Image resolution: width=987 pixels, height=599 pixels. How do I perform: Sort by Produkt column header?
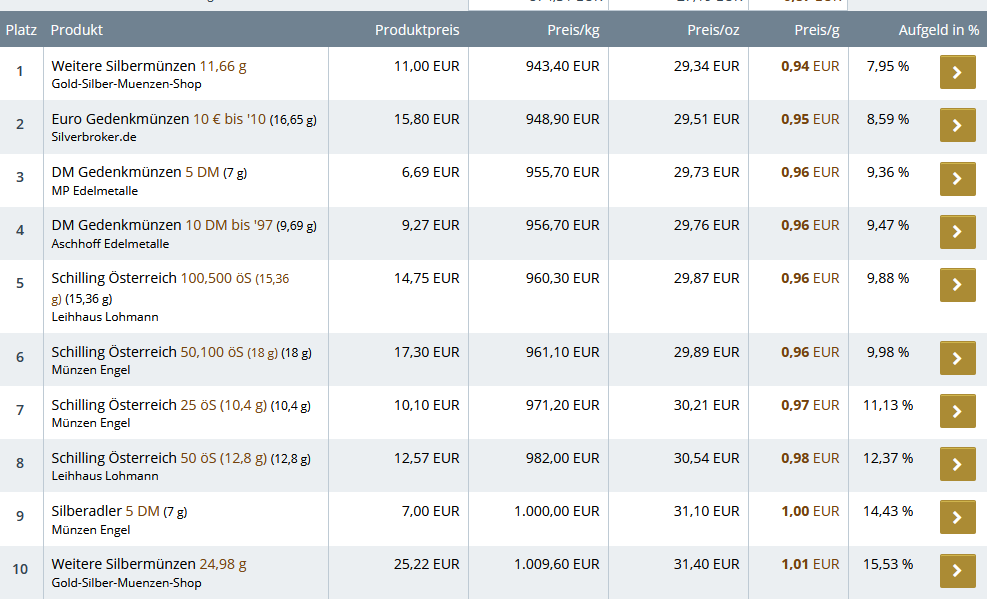point(76,30)
